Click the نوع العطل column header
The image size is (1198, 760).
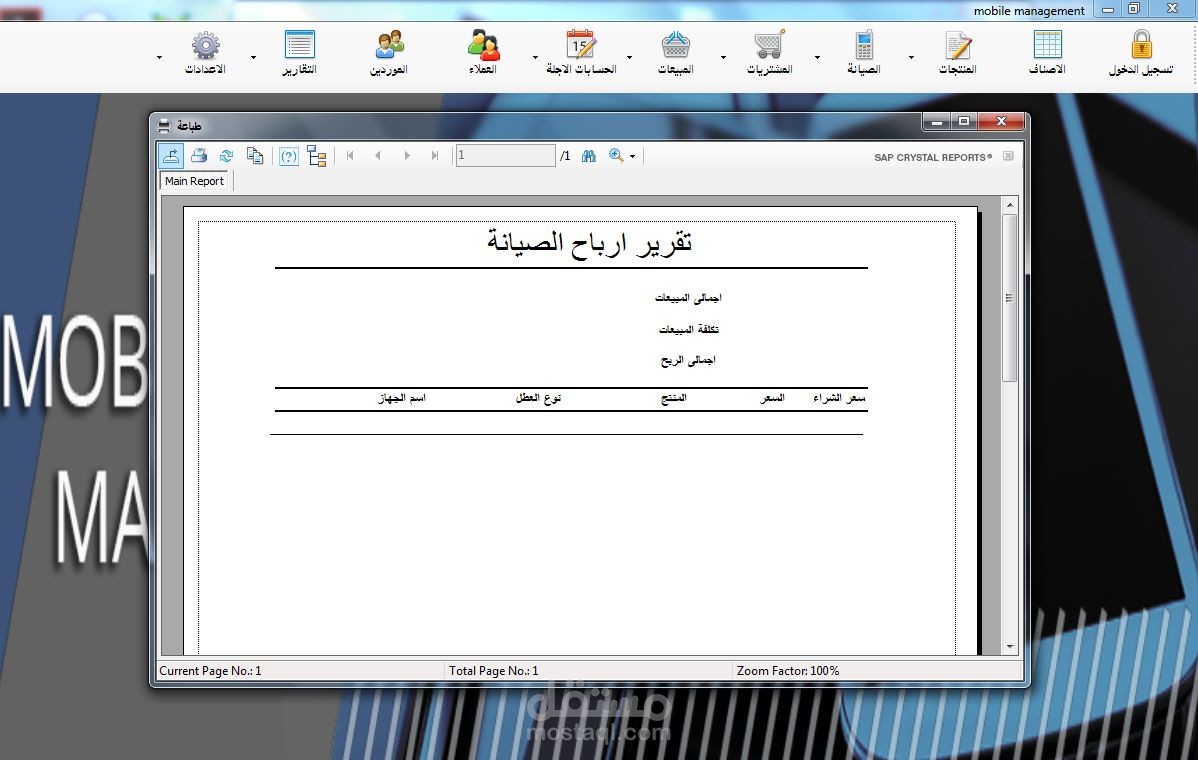[x=539, y=398]
